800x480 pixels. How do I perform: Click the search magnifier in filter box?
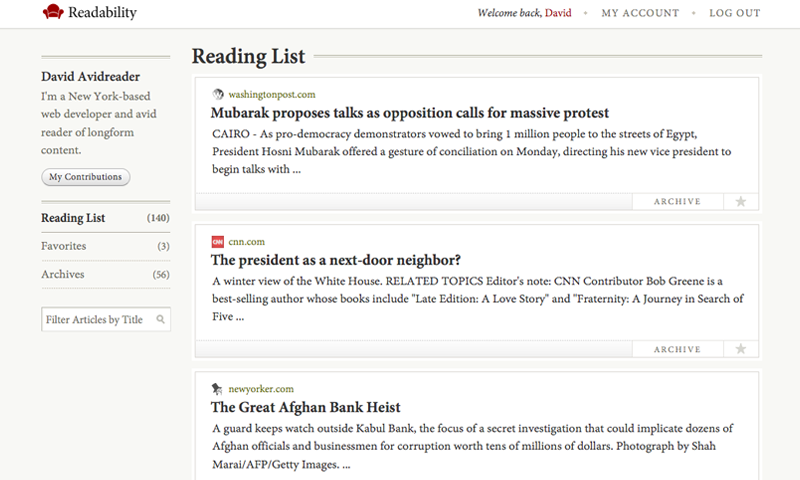pos(161,319)
